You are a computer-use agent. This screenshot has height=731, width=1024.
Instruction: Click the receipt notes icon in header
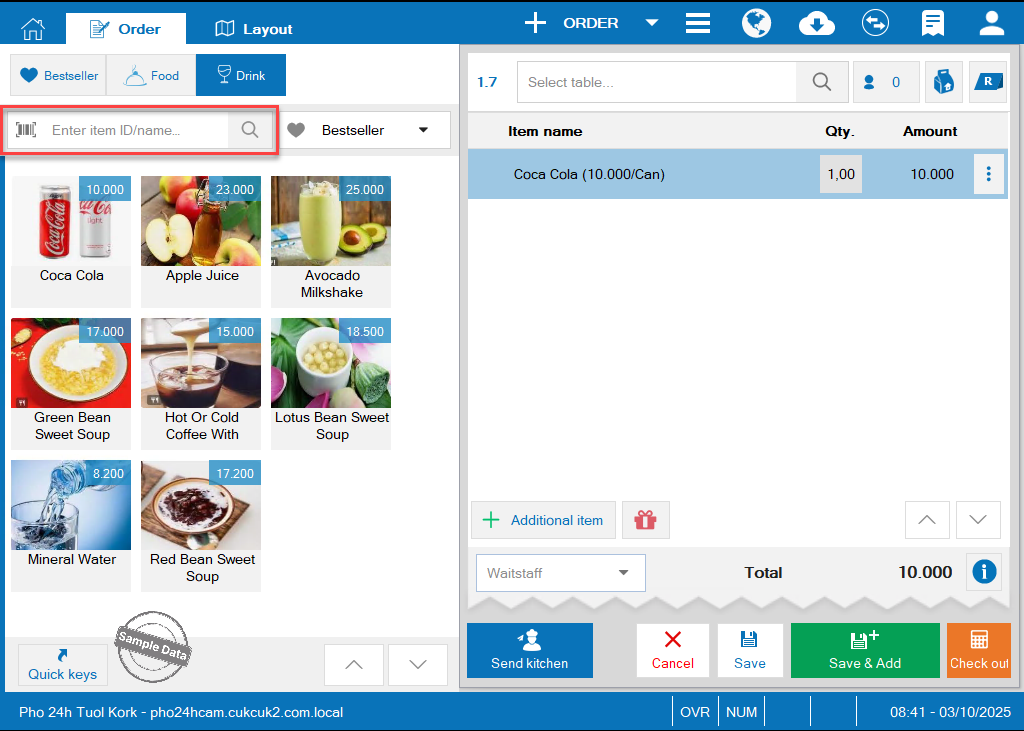click(x=933, y=23)
